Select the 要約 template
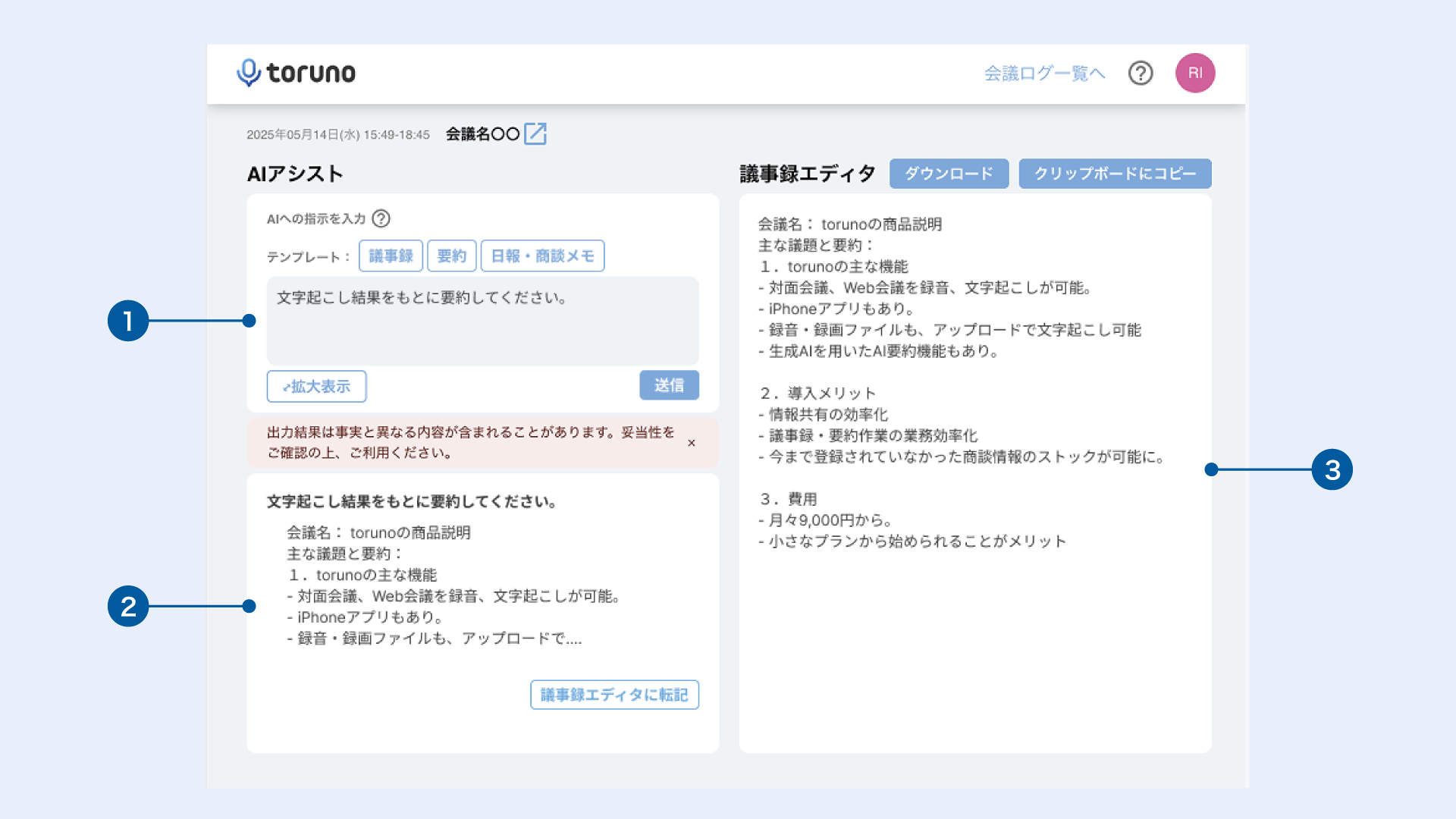The image size is (1456, 819). coord(452,256)
